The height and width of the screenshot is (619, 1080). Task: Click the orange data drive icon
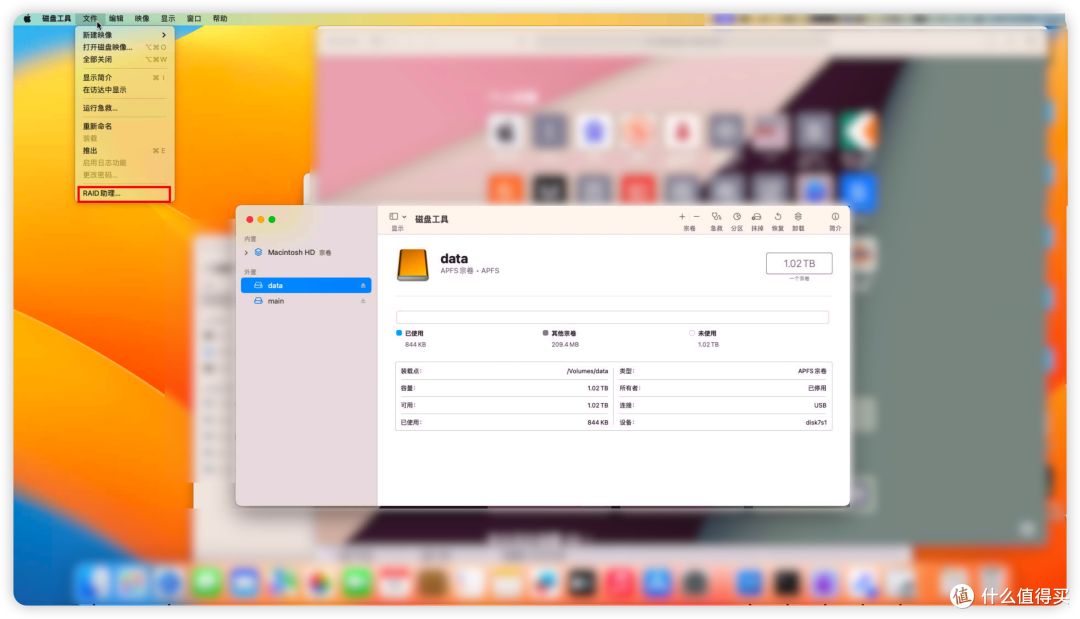[413, 264]
